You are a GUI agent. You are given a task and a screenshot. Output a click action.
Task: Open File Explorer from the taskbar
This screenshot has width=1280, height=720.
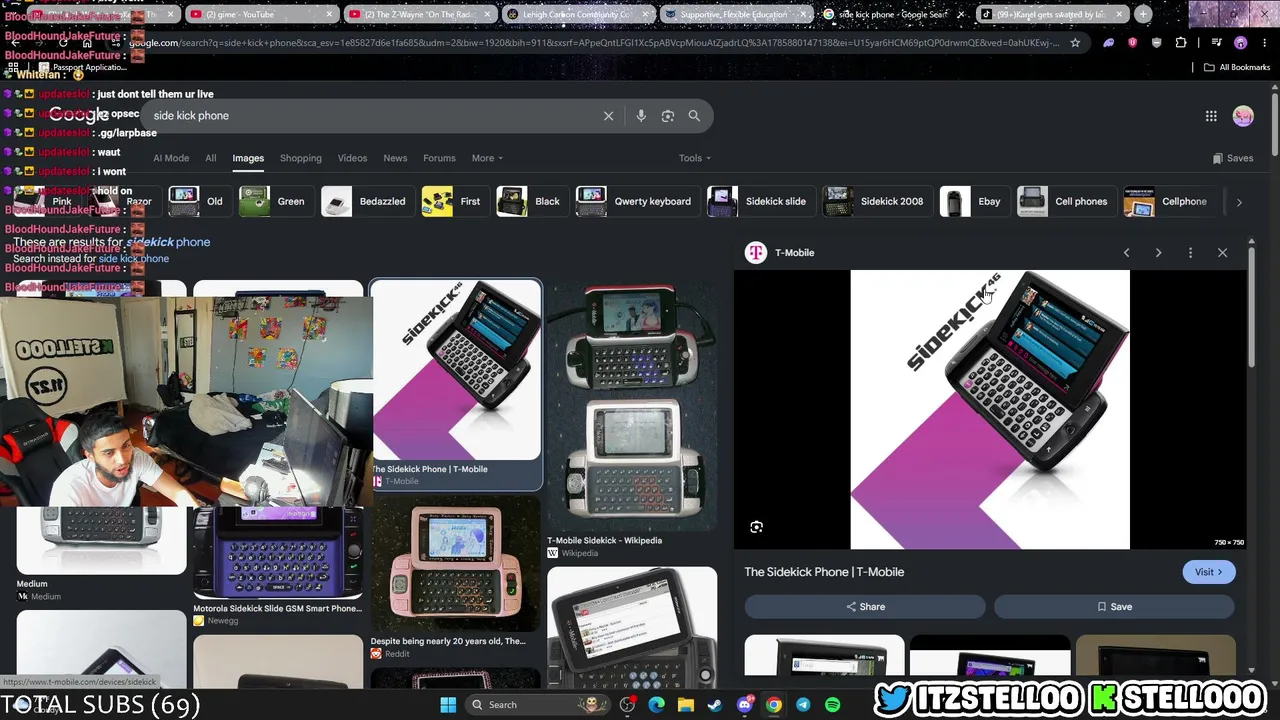(686, 705)
